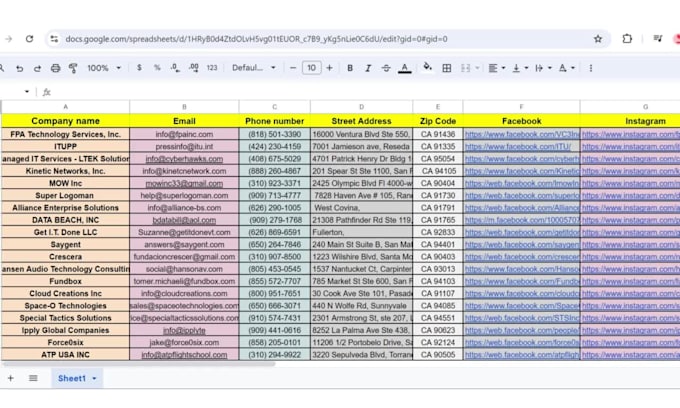This screenshot has height=408, width=680.
Task: Select the Fundbox company cell
Action: pos(65,281)
